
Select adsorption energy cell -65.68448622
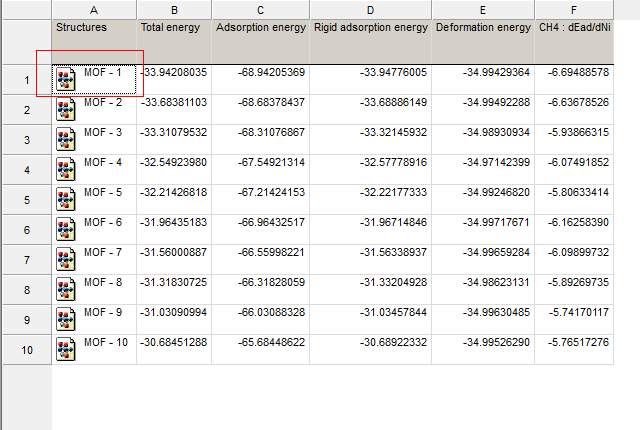point(260,350)
